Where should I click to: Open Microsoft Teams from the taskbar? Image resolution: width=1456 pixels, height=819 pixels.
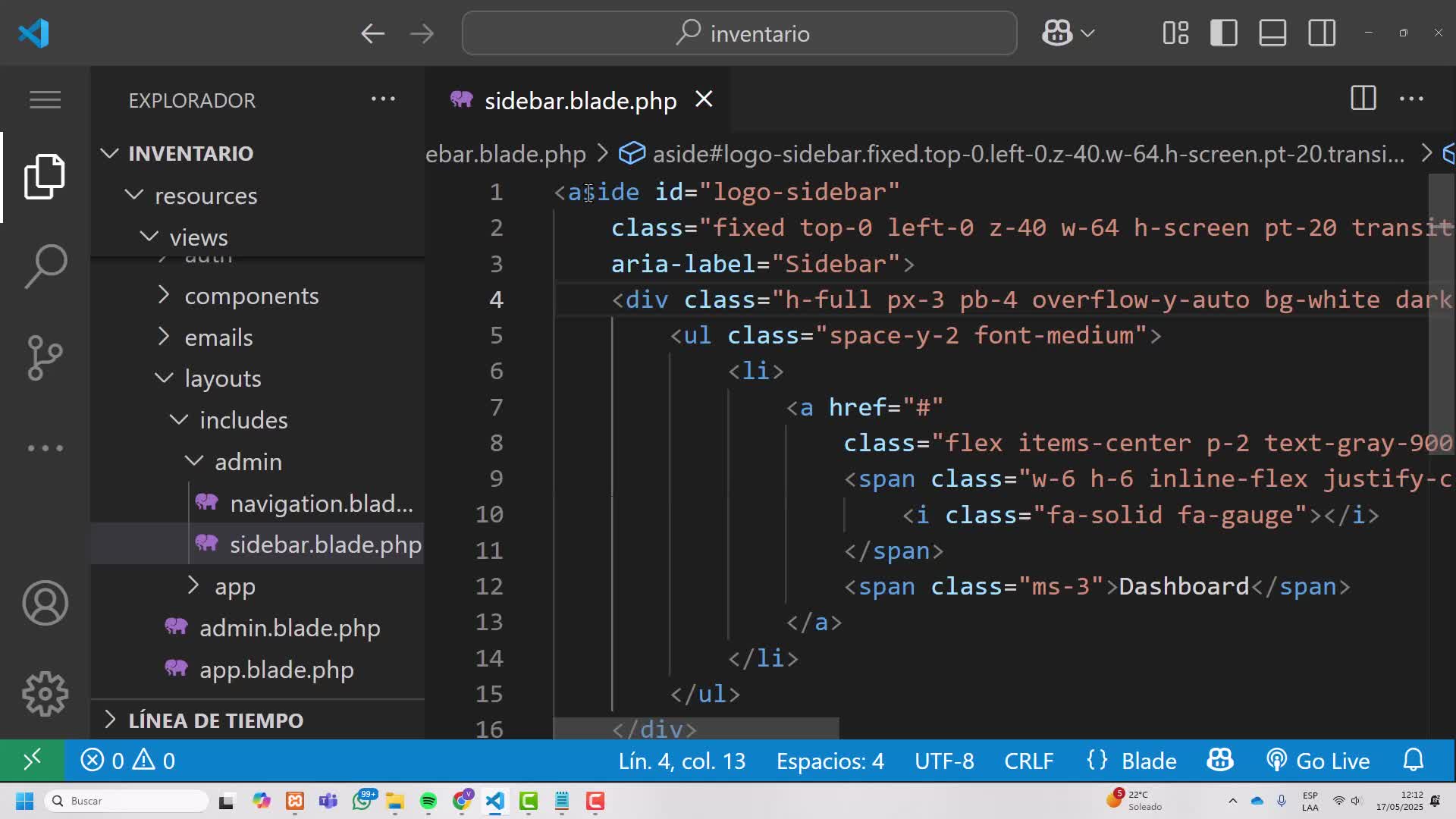[328, 801]
